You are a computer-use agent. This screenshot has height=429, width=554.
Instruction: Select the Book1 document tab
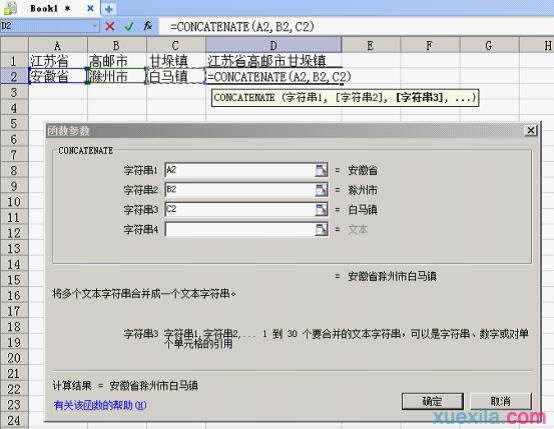coord(44,8)
